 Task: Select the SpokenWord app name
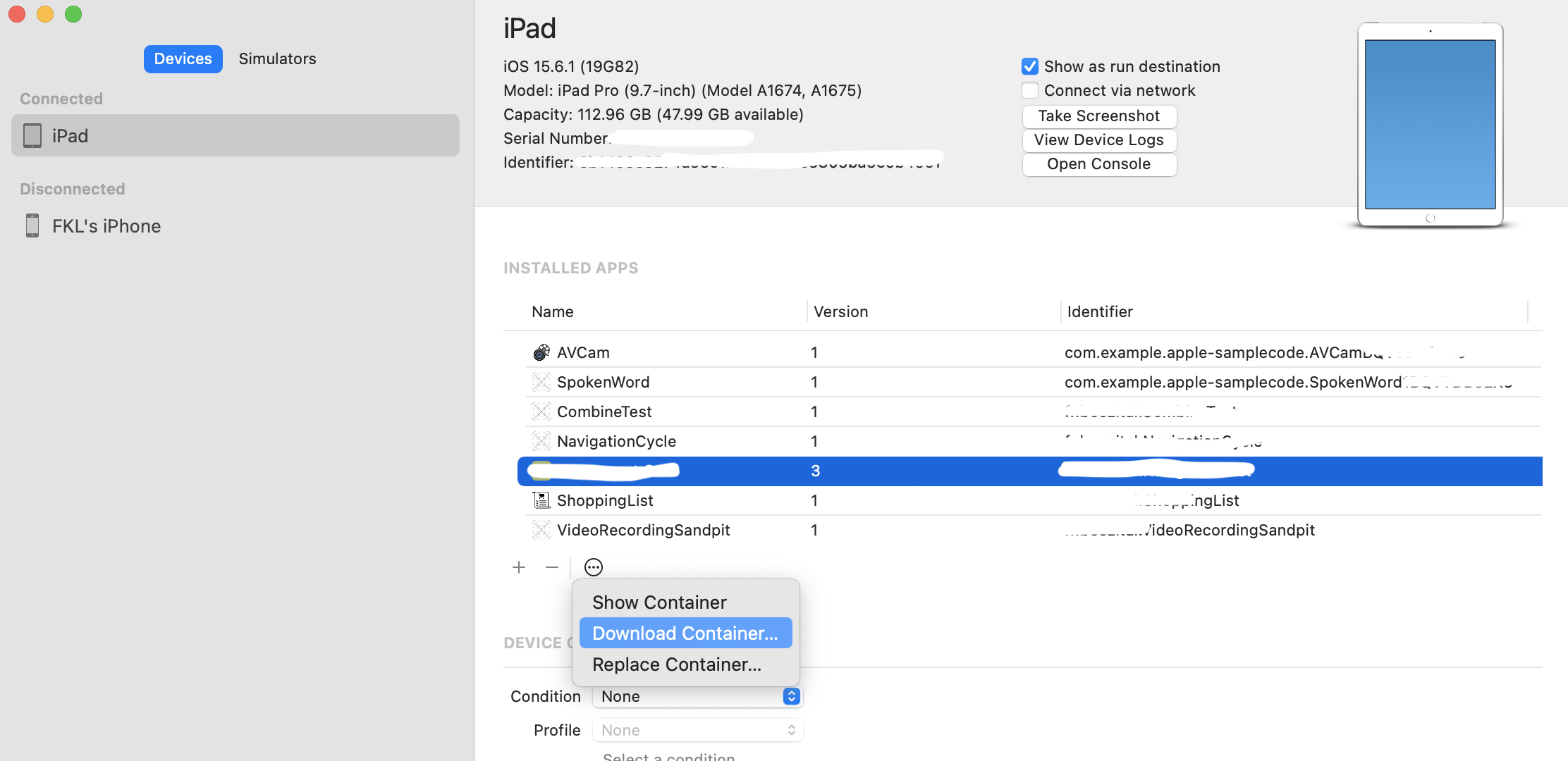pos(604,382)
